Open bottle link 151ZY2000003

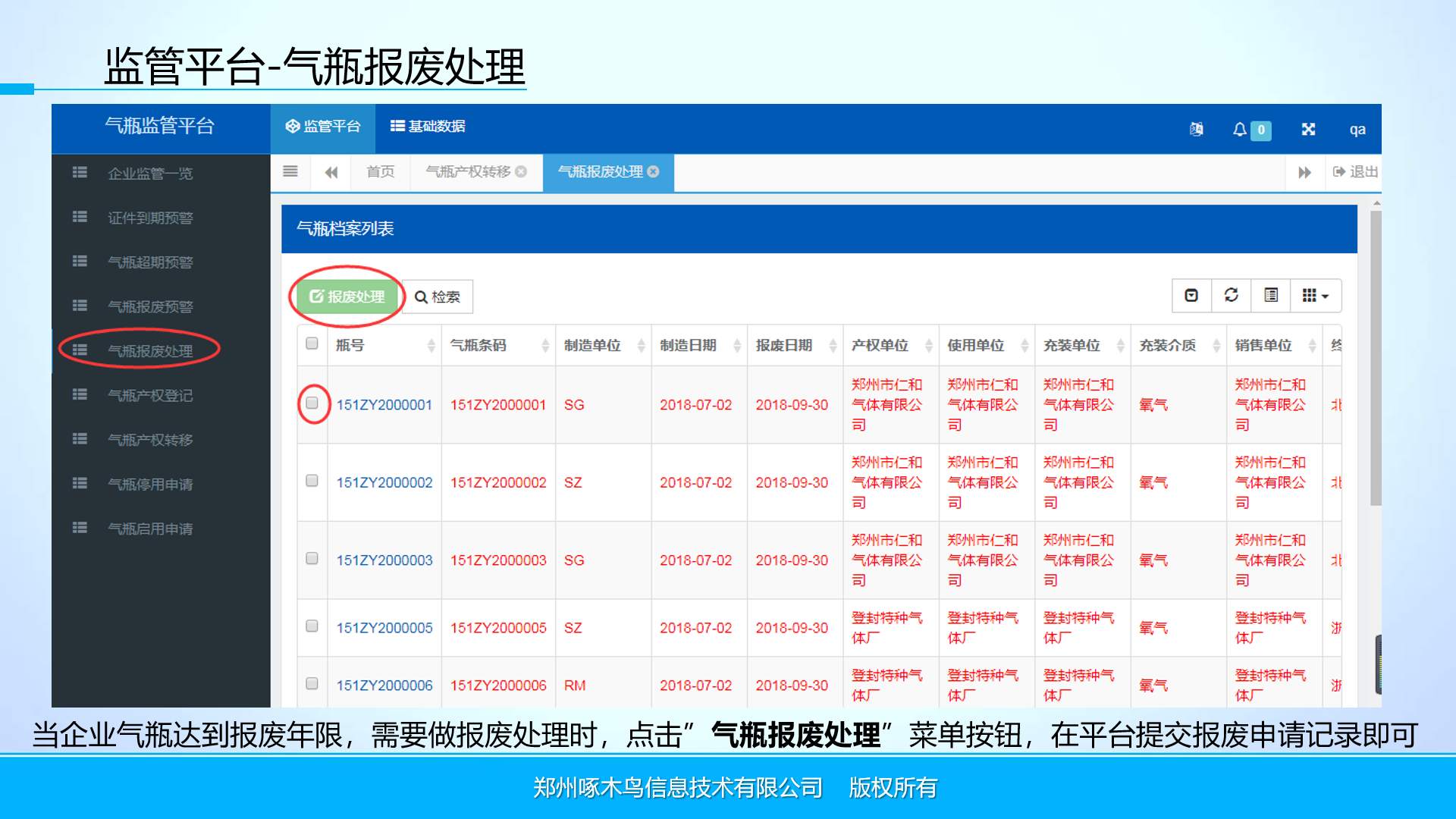coord(384,560)
